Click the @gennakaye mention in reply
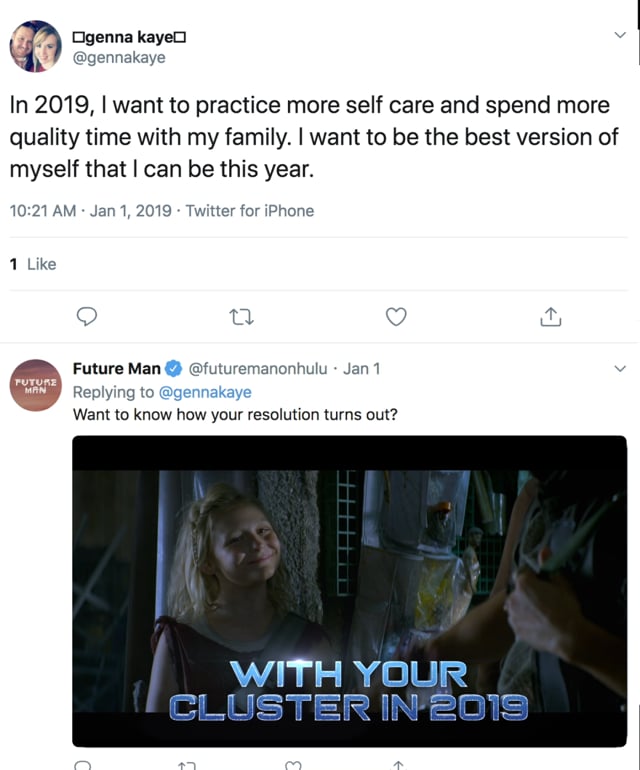This screenshot has height=770, width=640. [205, 392]
